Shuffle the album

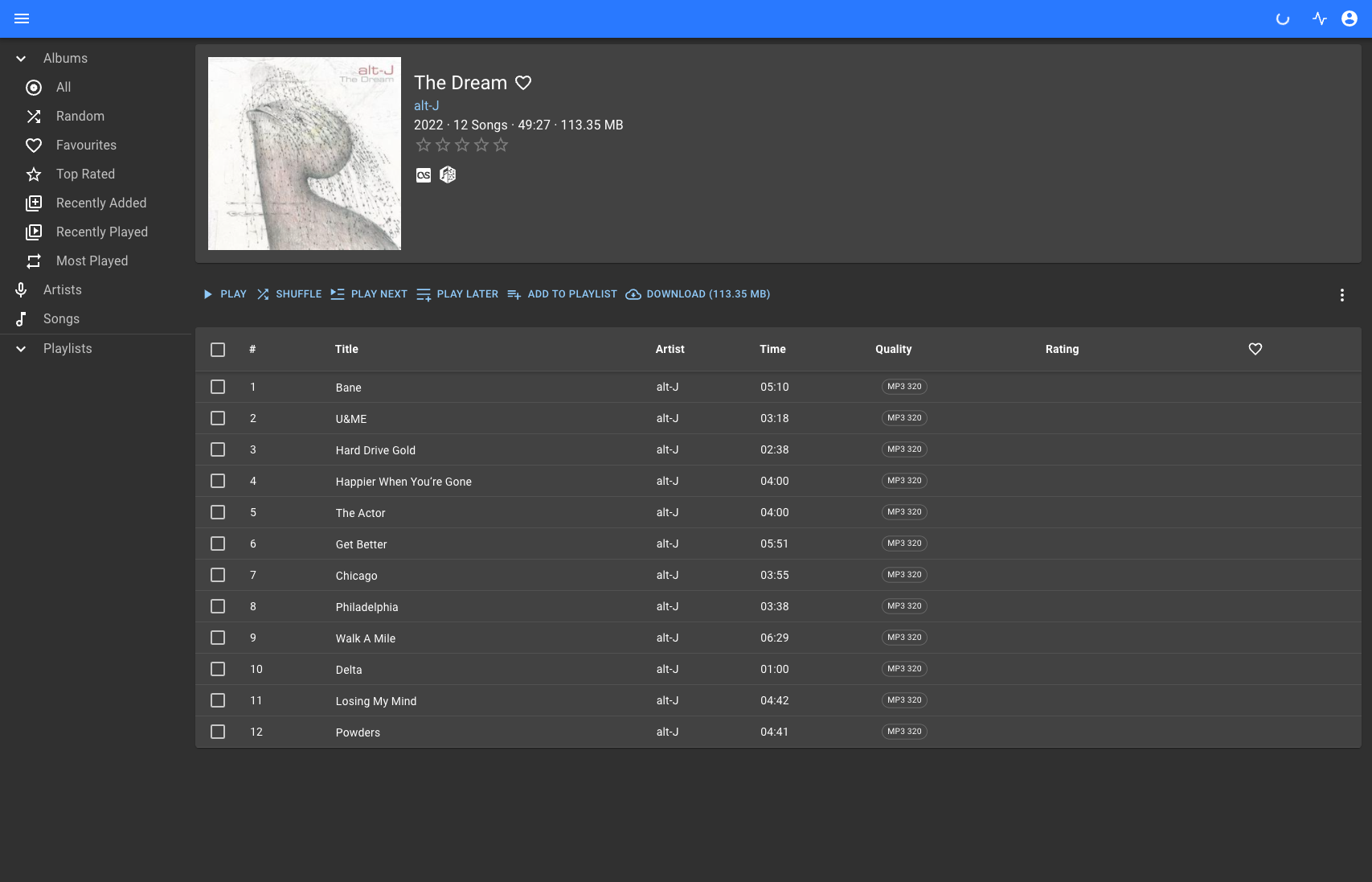[x=289, y=294]
